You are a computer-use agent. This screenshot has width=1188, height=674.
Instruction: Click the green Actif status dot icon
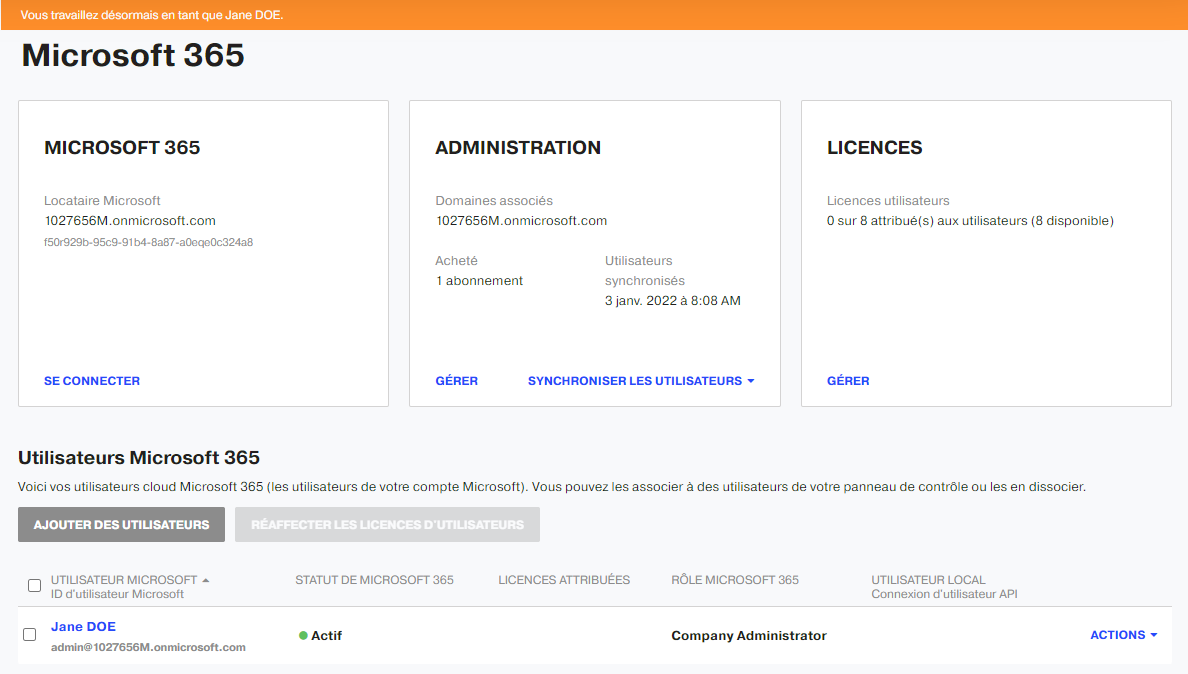coord(303,635)
